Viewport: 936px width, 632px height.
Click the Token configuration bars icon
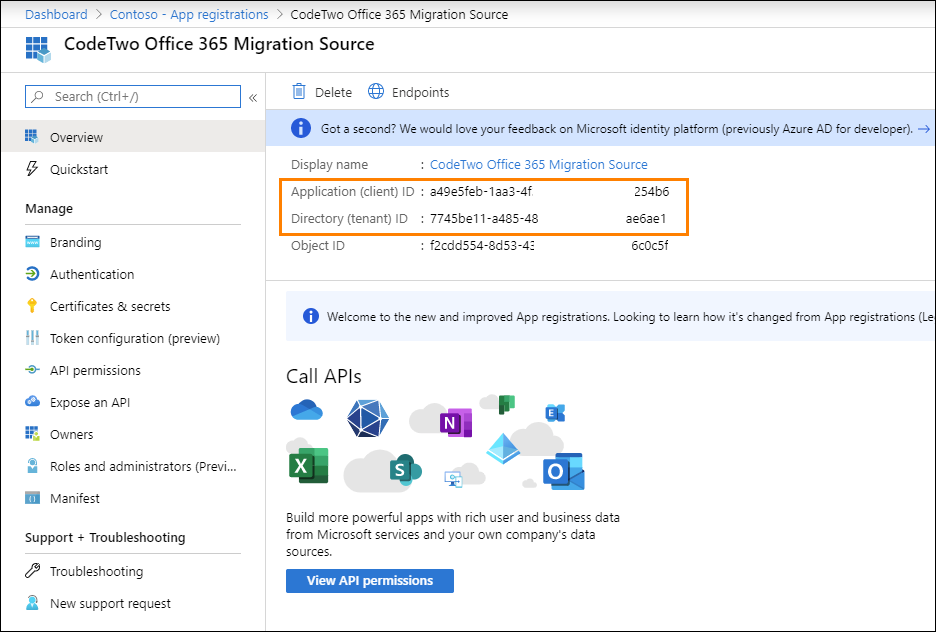(x=32, y=338)
